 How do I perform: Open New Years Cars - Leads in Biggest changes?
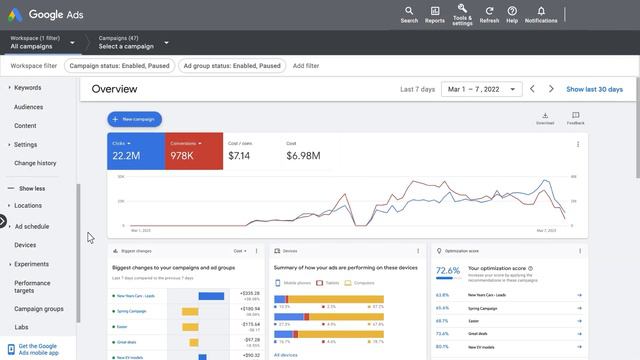[x=136, y=296]
